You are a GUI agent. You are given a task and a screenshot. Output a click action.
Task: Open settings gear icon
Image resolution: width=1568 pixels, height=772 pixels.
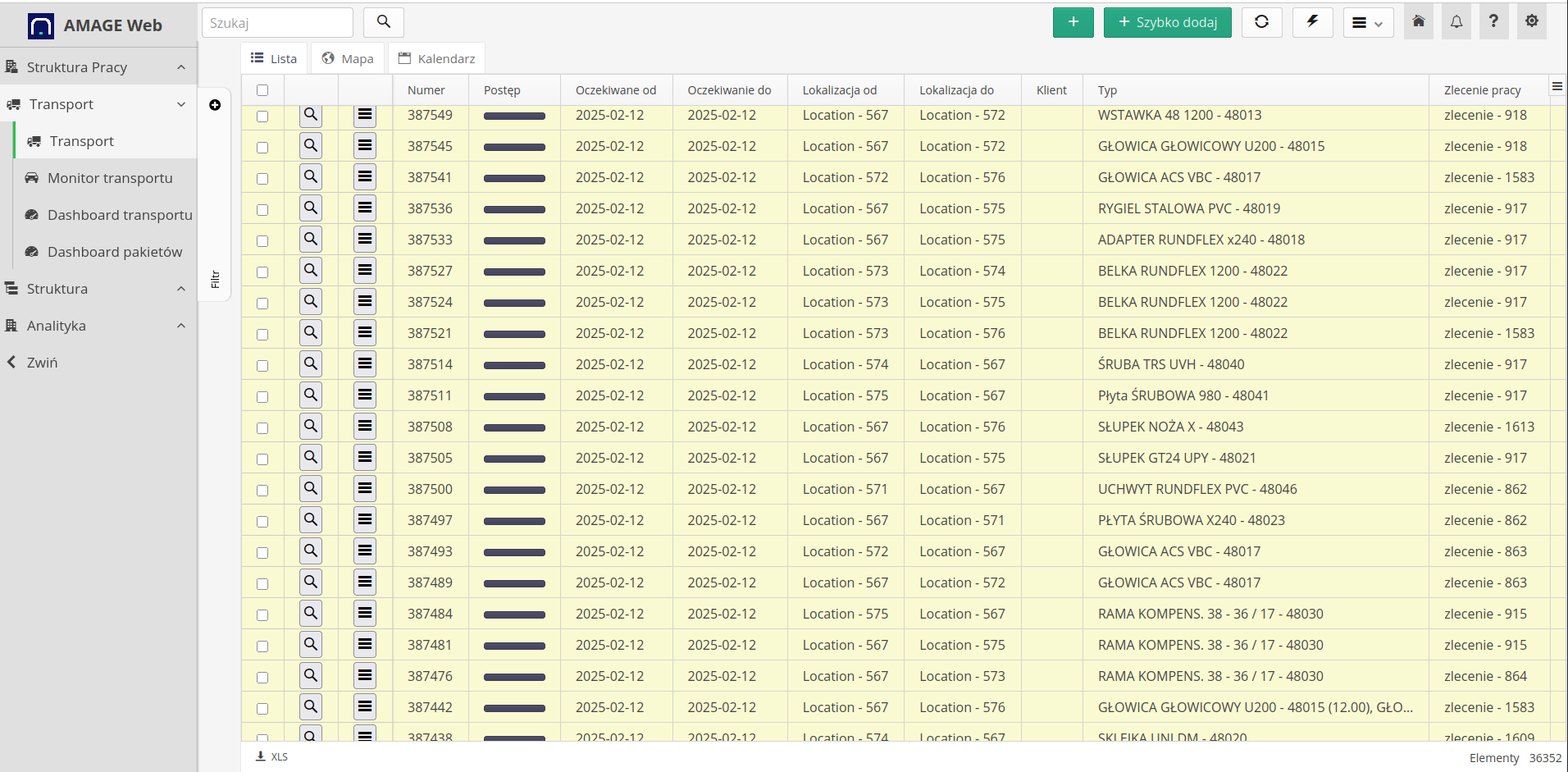pos(1531,22)
